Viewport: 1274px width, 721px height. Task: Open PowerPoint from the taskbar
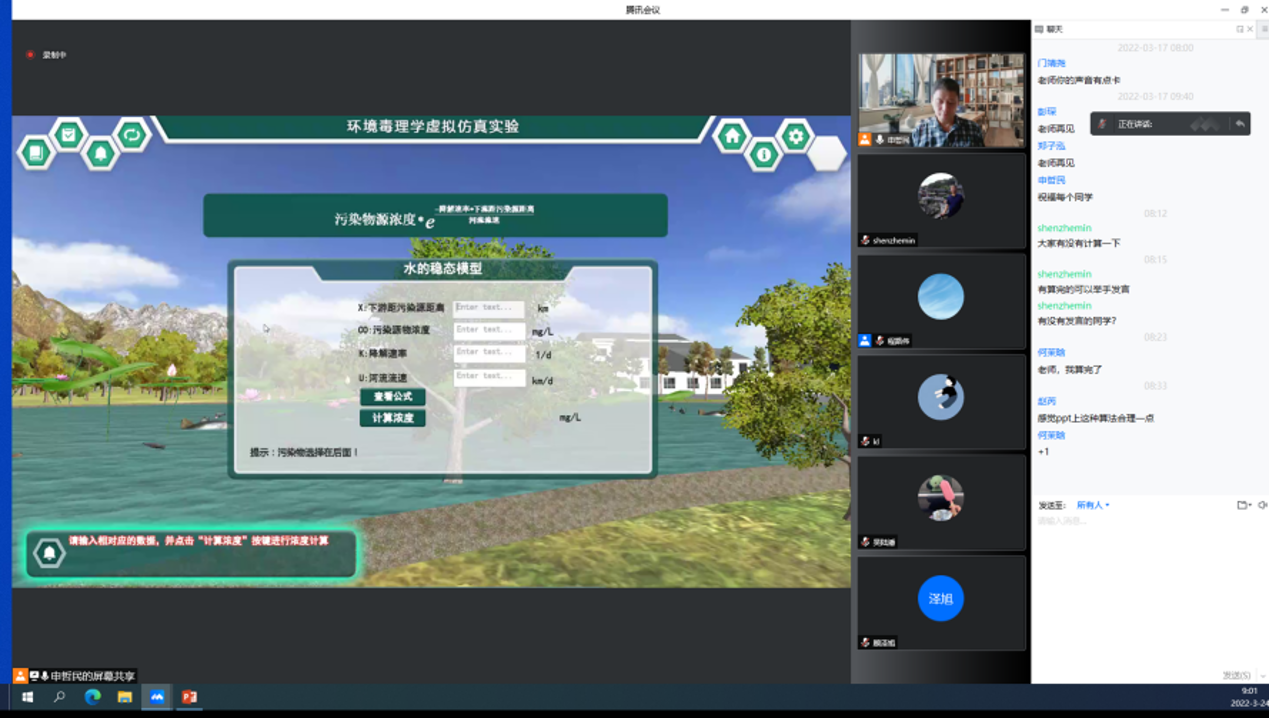click(189, 697)
